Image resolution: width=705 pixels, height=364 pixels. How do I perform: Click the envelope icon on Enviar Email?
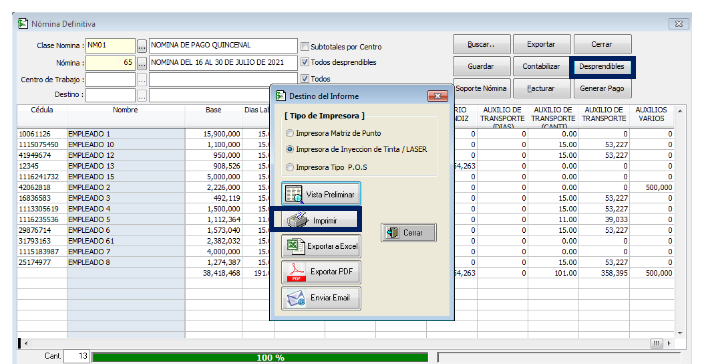click(296, 298)
